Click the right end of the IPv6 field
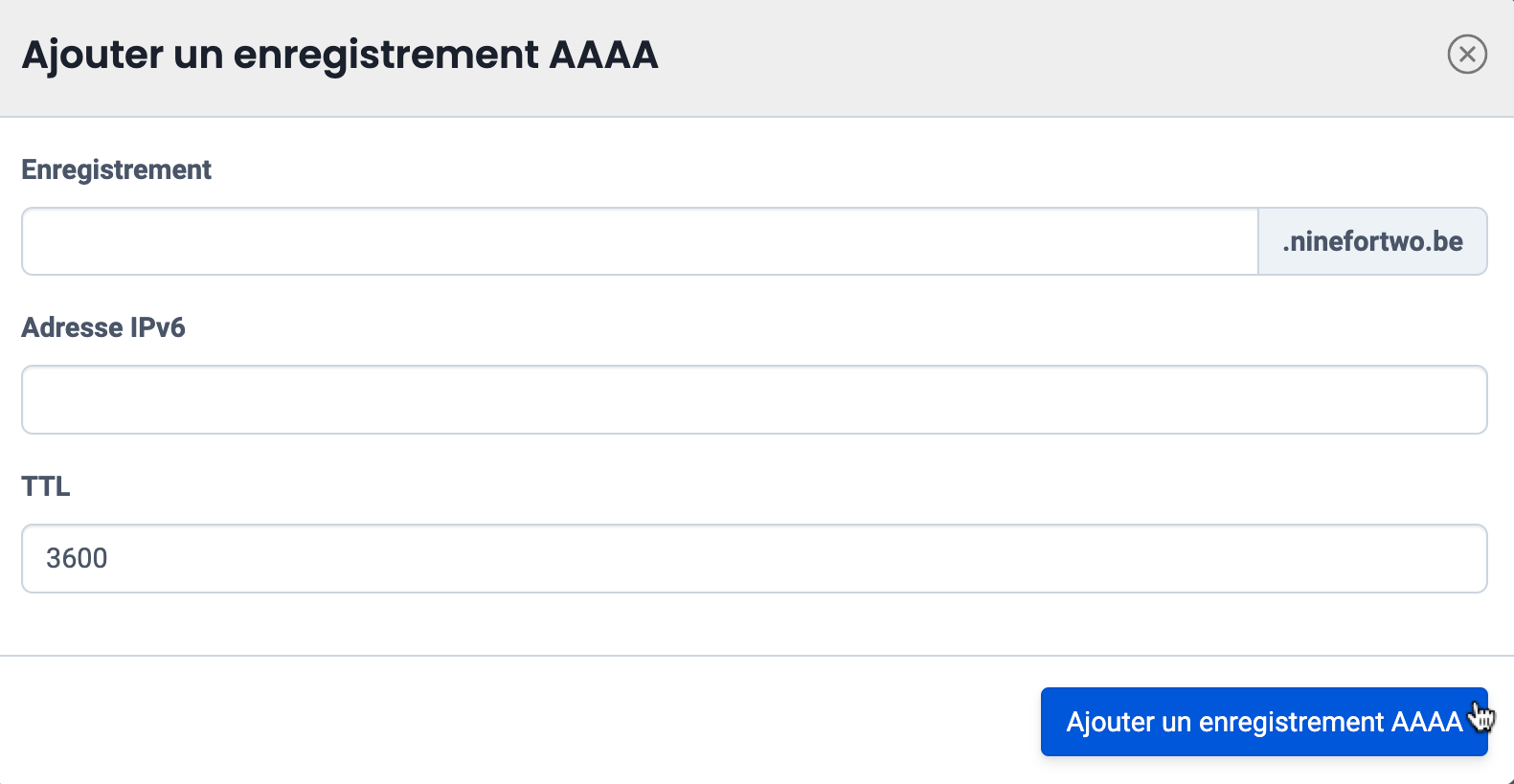 click(1436, 399)
